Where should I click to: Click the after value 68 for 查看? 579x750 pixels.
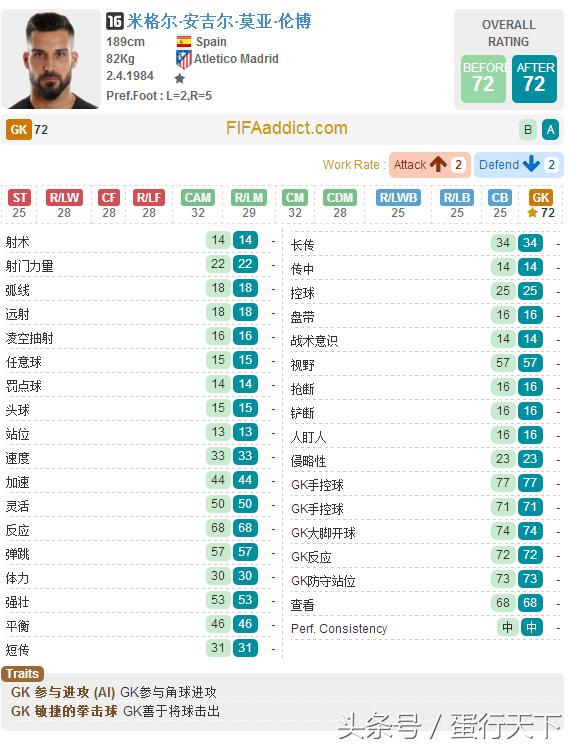coord(530,603)
